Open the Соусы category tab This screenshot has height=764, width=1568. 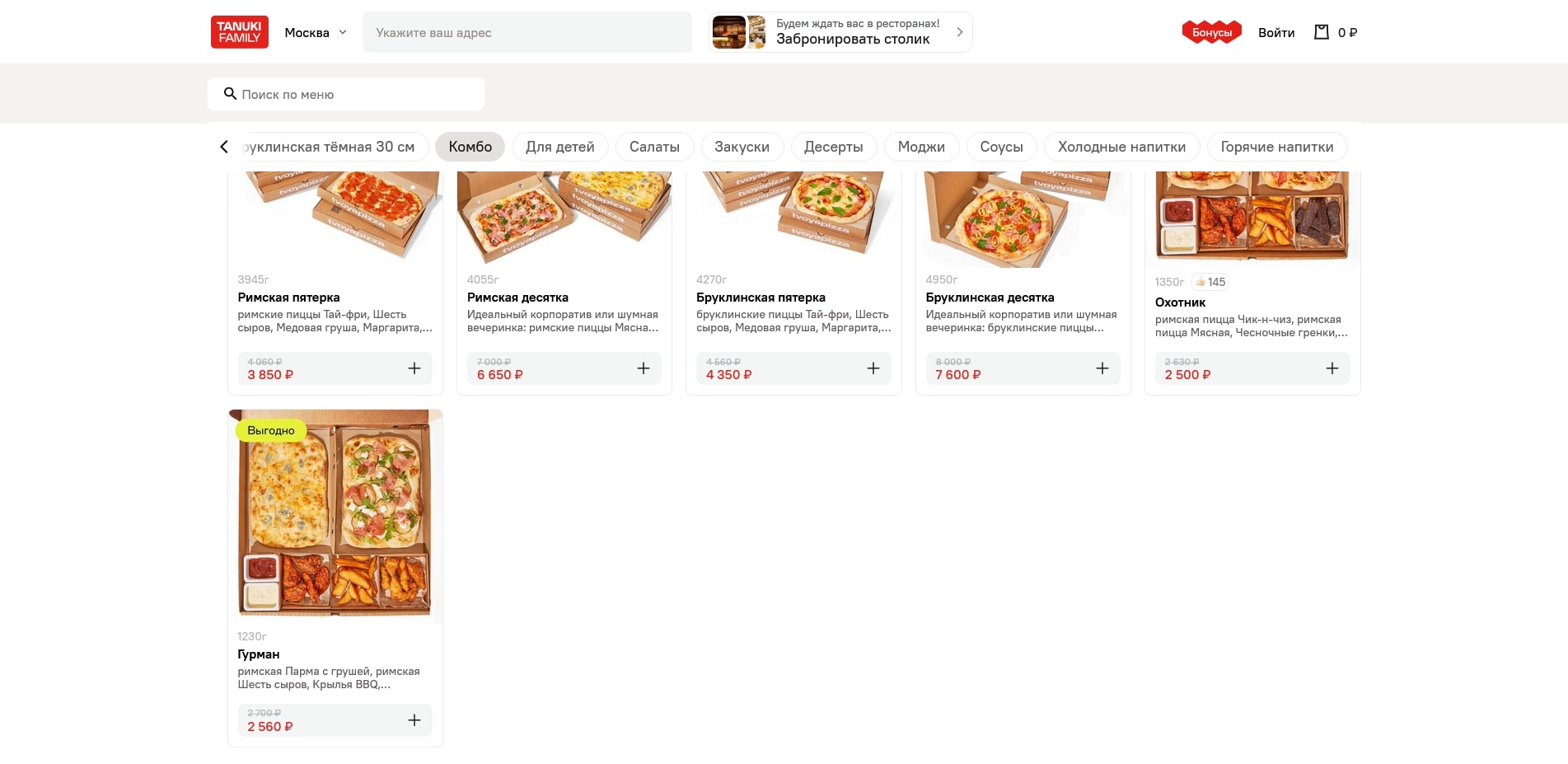pyautogui.click(x=1001, y=147)
